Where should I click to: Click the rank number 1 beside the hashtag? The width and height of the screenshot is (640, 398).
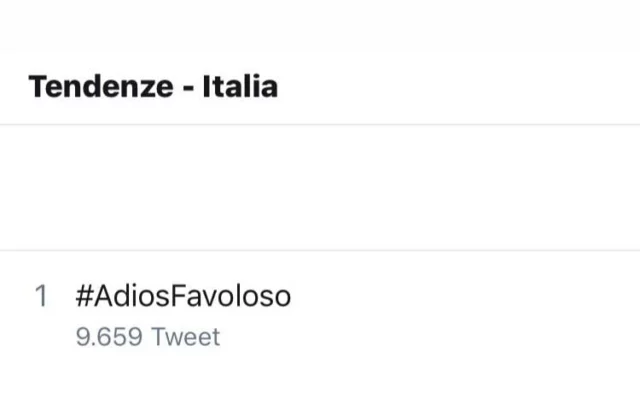tap(41, 296)
